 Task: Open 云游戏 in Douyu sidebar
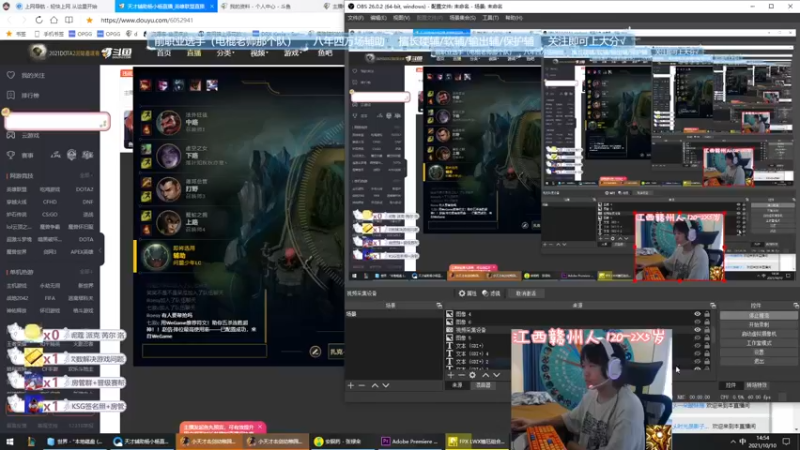click(30, 136)
